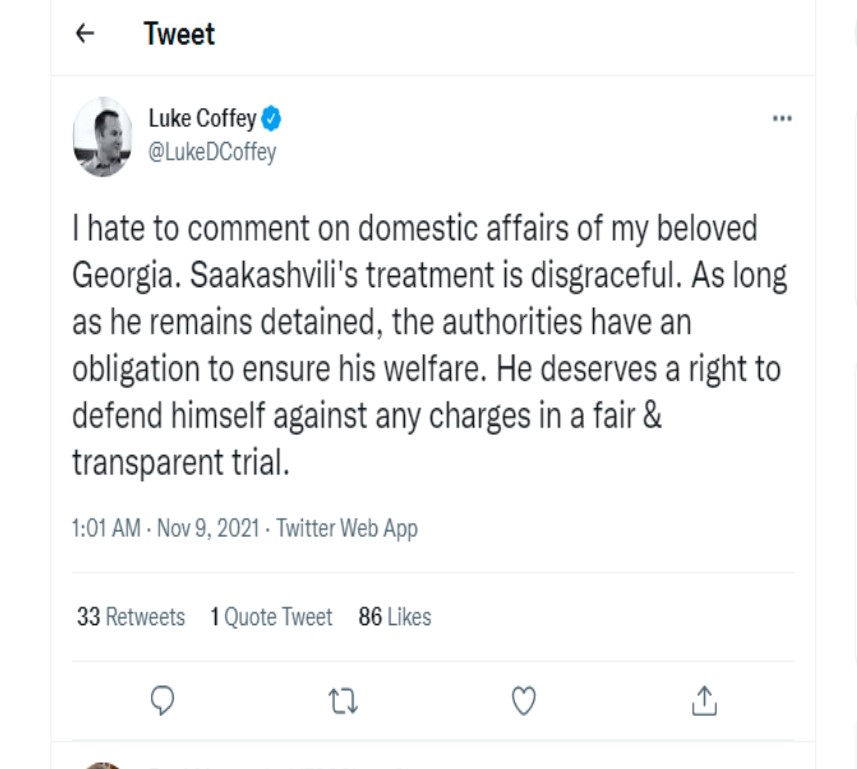Click the partially visible reply avatar at bottom
This screenshot has width=857, height=769.
[103, 764]
